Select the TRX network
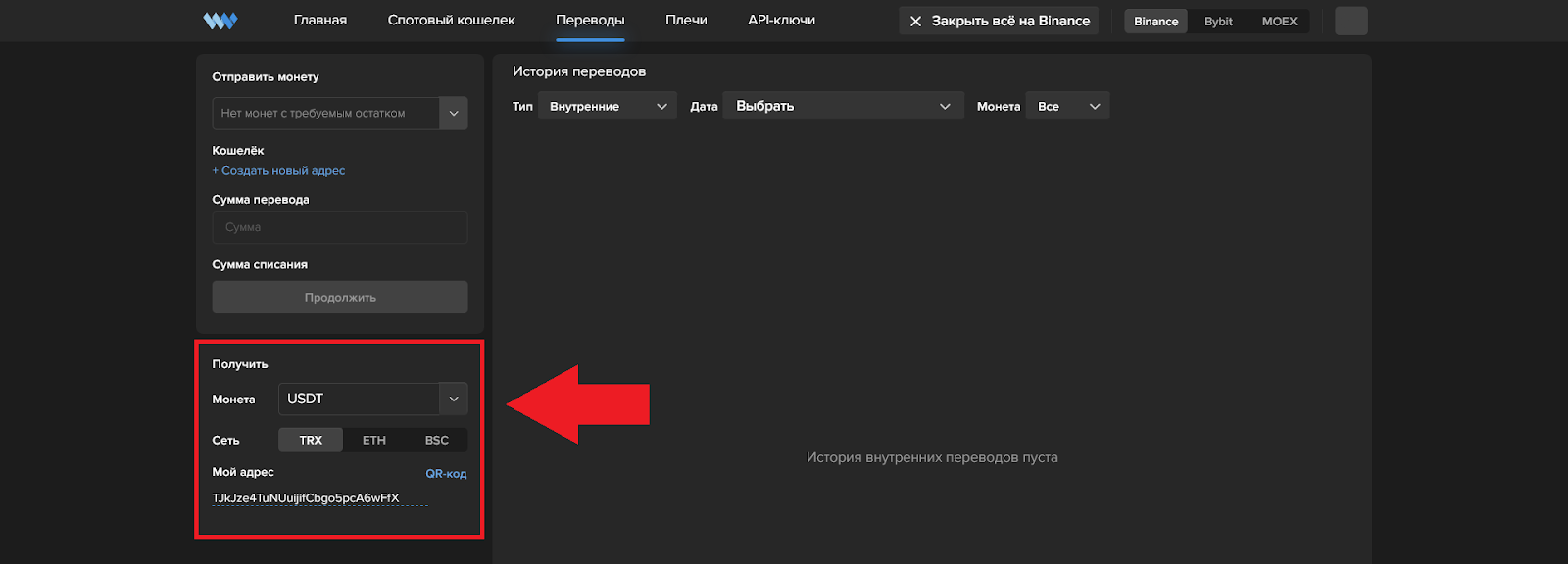 tap(311, 441)
